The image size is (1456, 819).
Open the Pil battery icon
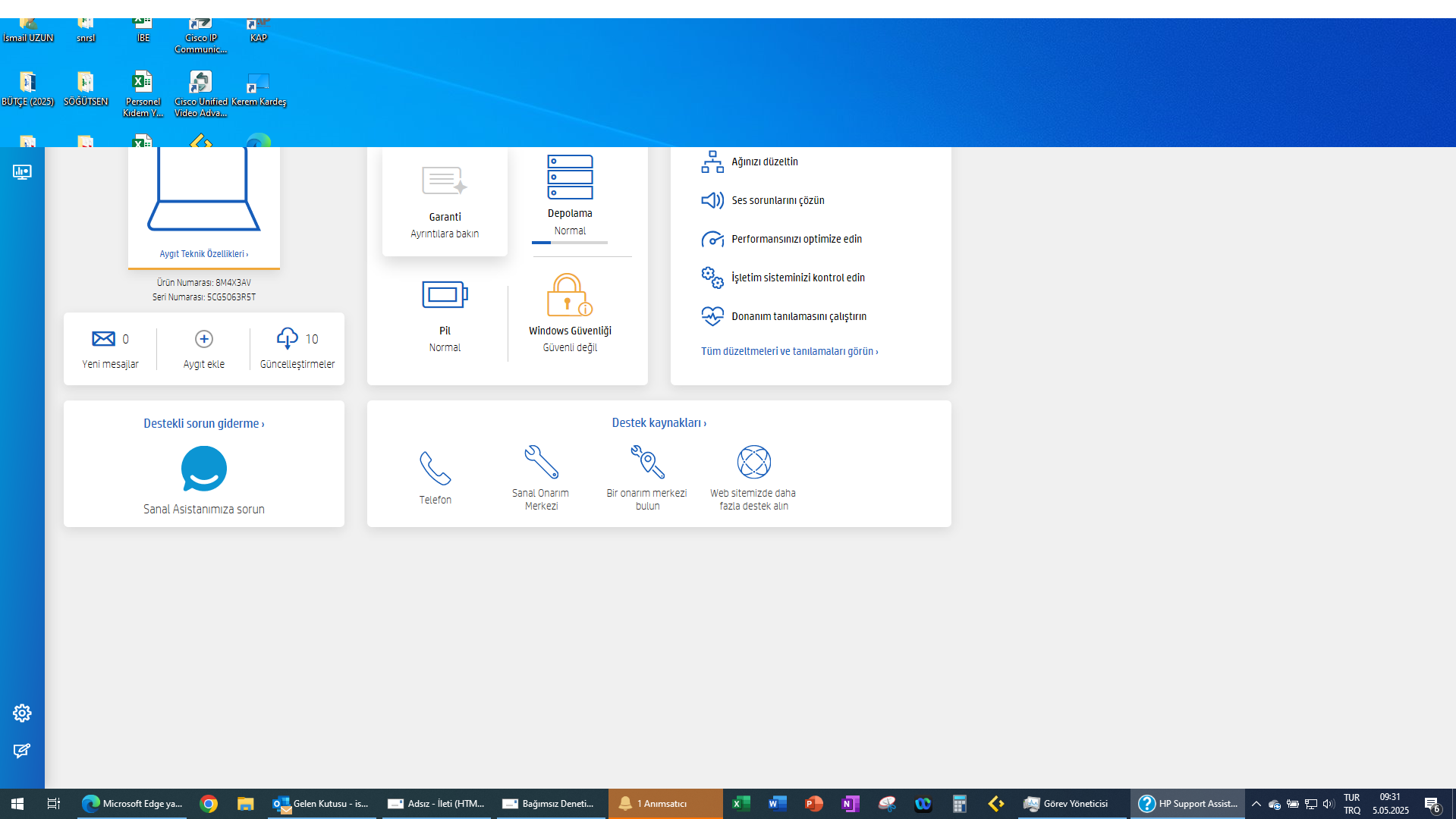(x=445, y=294)
